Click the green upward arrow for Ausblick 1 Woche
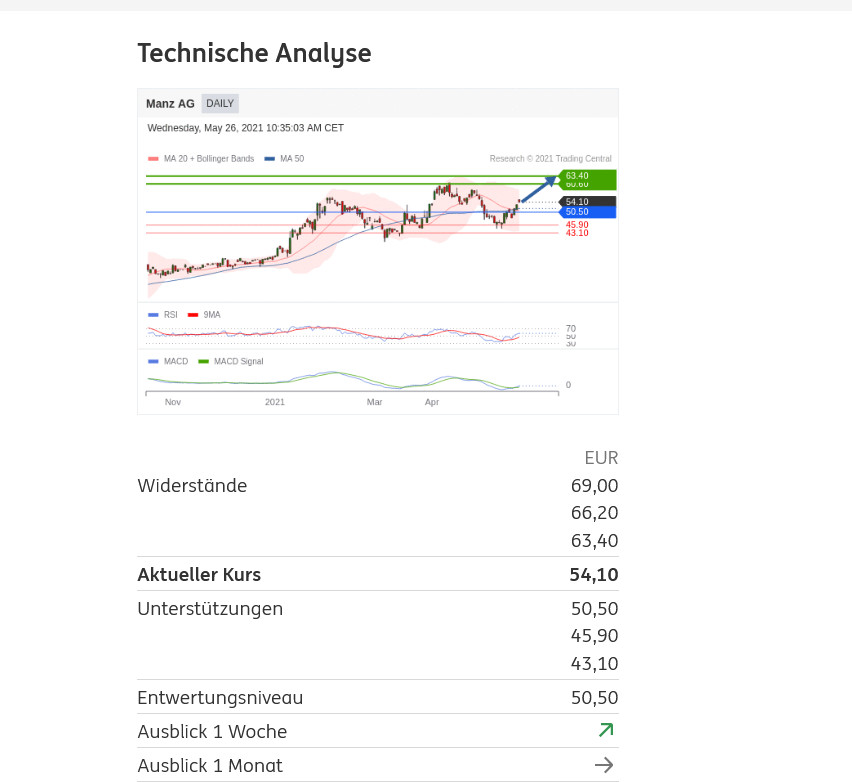Image resolution: width=852 pixels, height=782 pixels. pos(605,731)
